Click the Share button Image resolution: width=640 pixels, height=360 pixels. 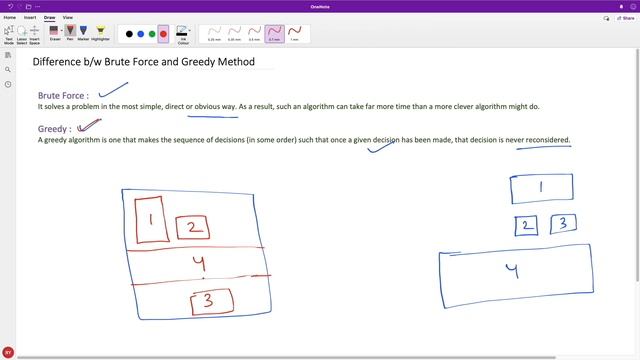tap(626, 18)
